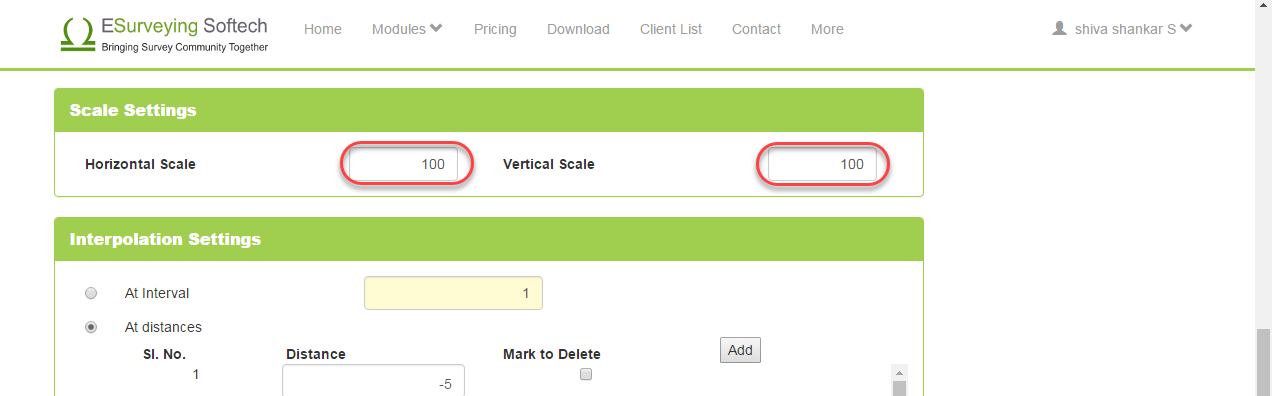
Task: Select the At distances radio button
Action: [91, 326]
